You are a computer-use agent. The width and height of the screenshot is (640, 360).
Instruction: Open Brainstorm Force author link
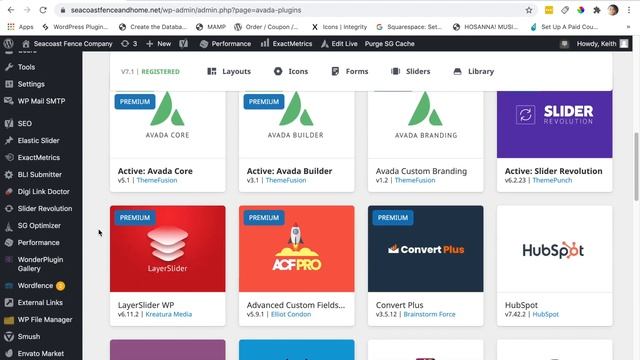[429, 314]
